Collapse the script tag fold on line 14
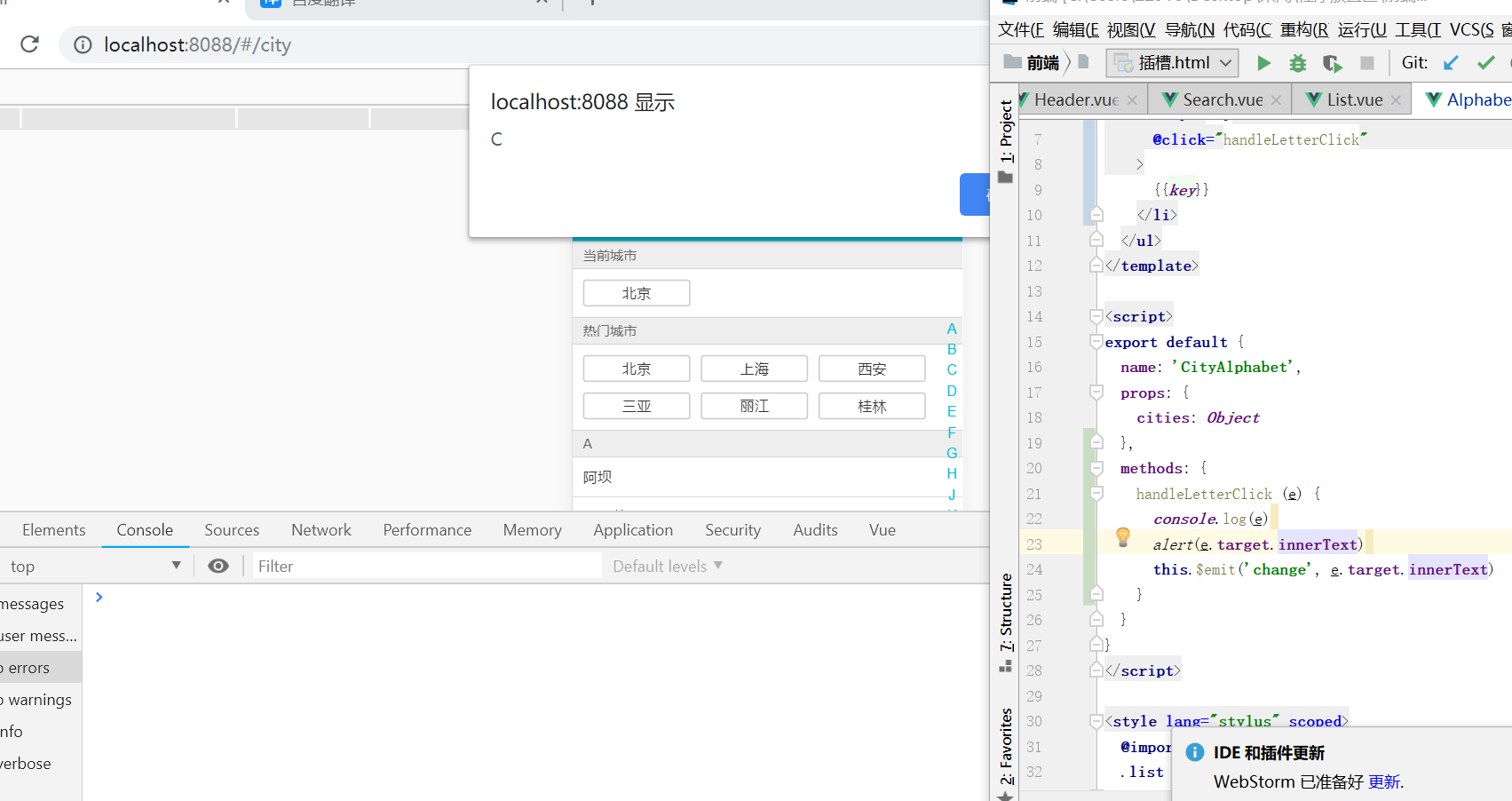 [1096, 316]
